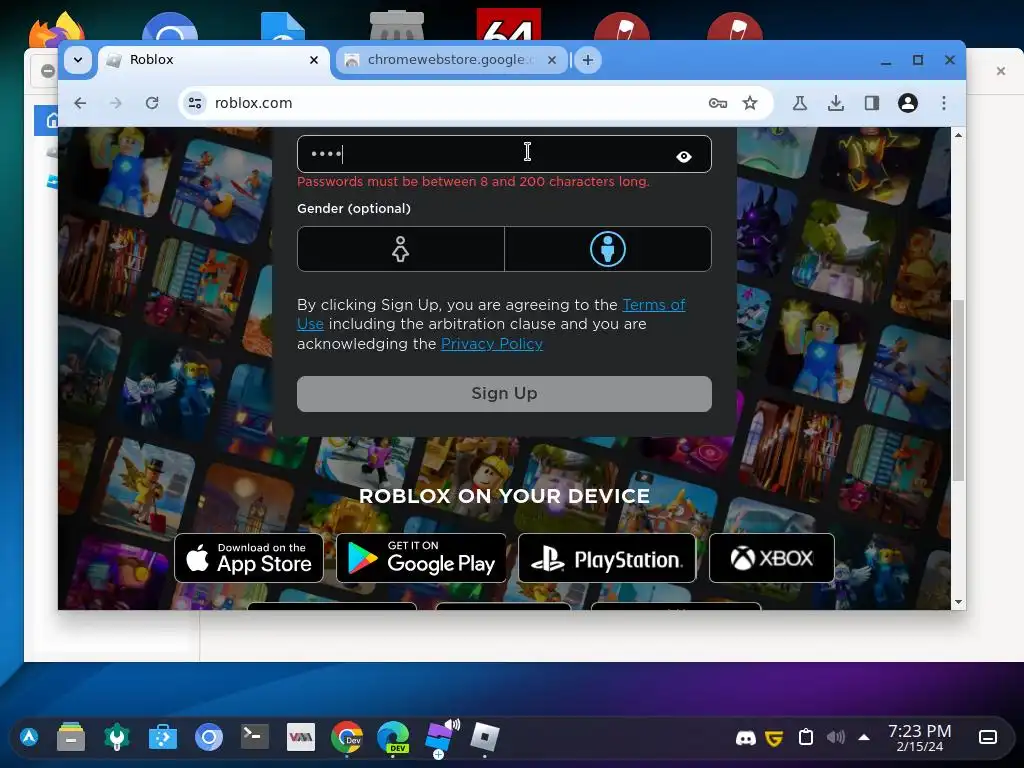Click the page scroll-down arrow
The height and width of the screenshot is (768, 1024).
[x=958, y=602]
